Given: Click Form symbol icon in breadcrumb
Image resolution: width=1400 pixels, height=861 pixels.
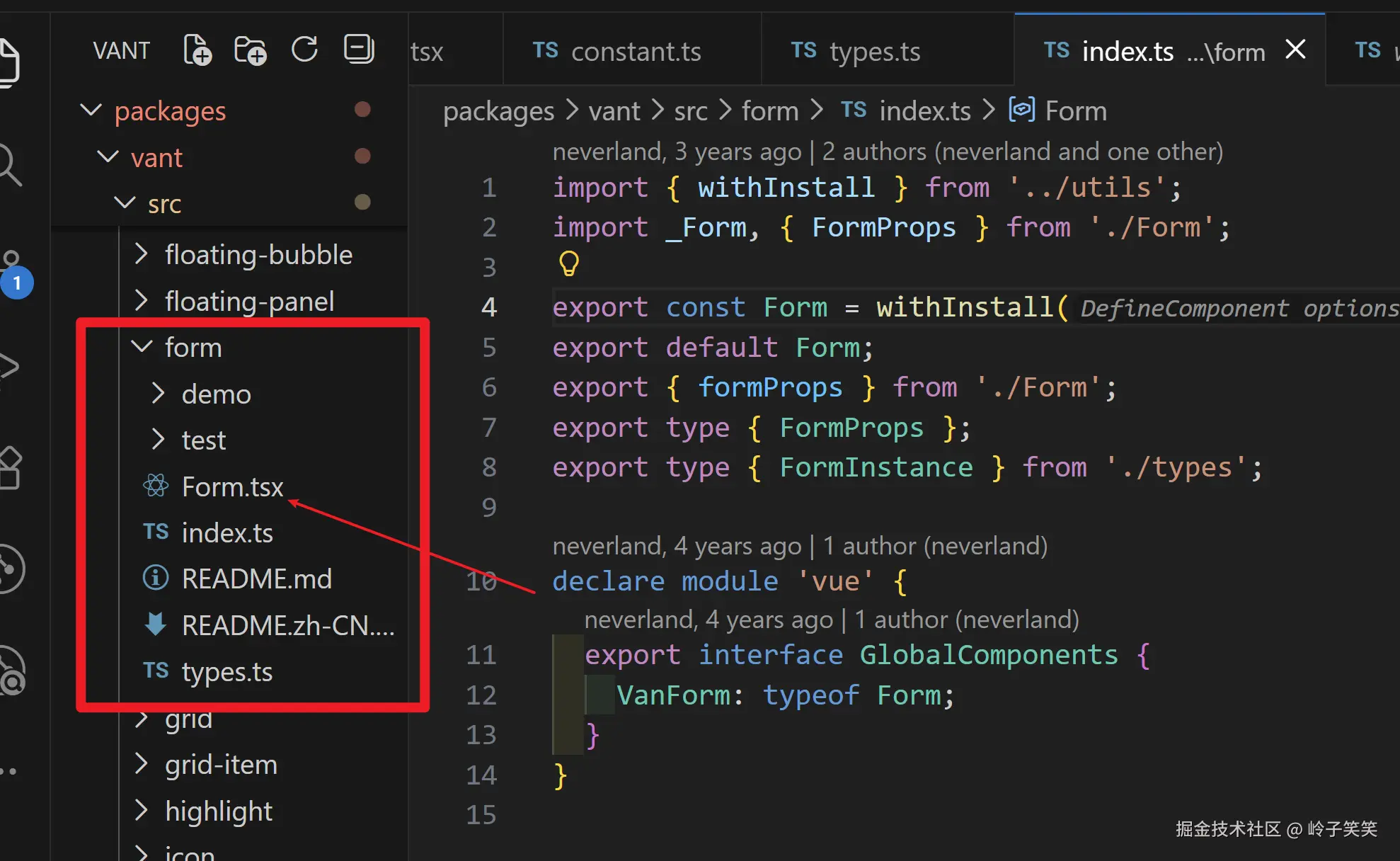Looking at the screenshot, I should coord(1021,110).
